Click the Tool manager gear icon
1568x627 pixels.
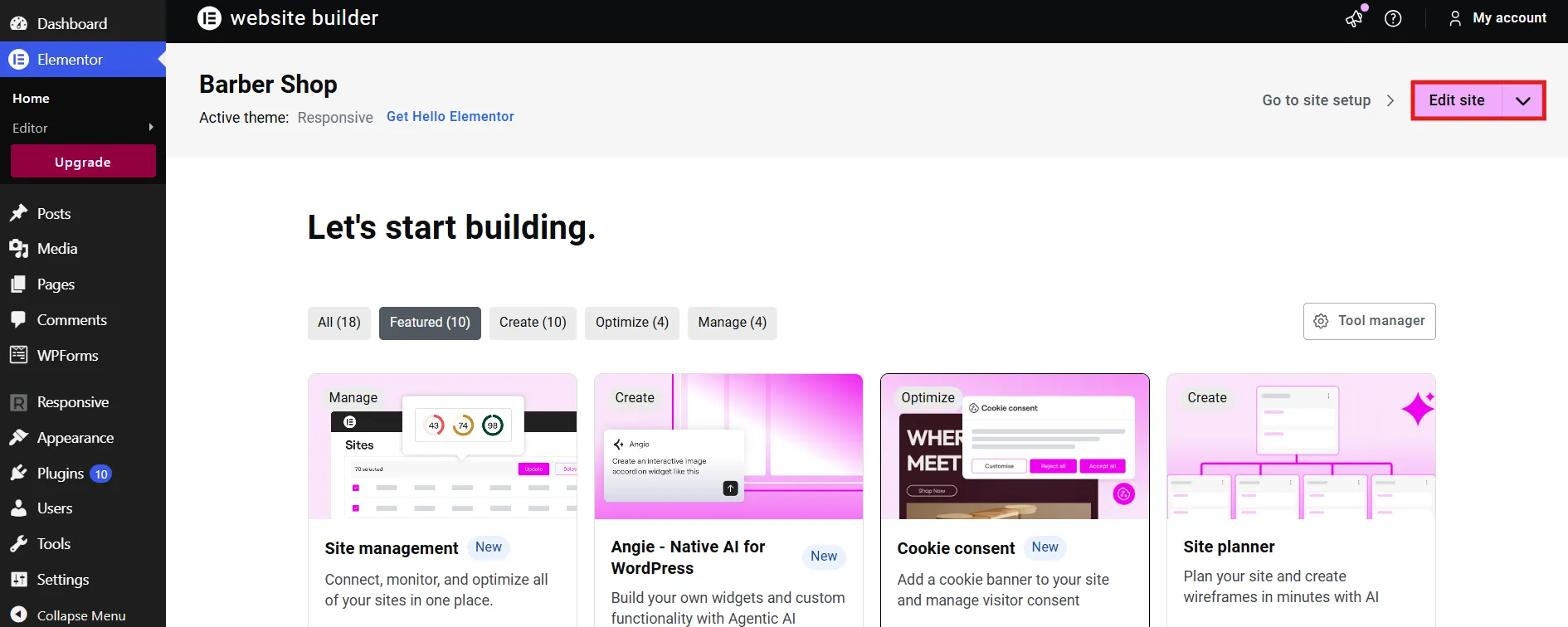(x=1321, y=321)
